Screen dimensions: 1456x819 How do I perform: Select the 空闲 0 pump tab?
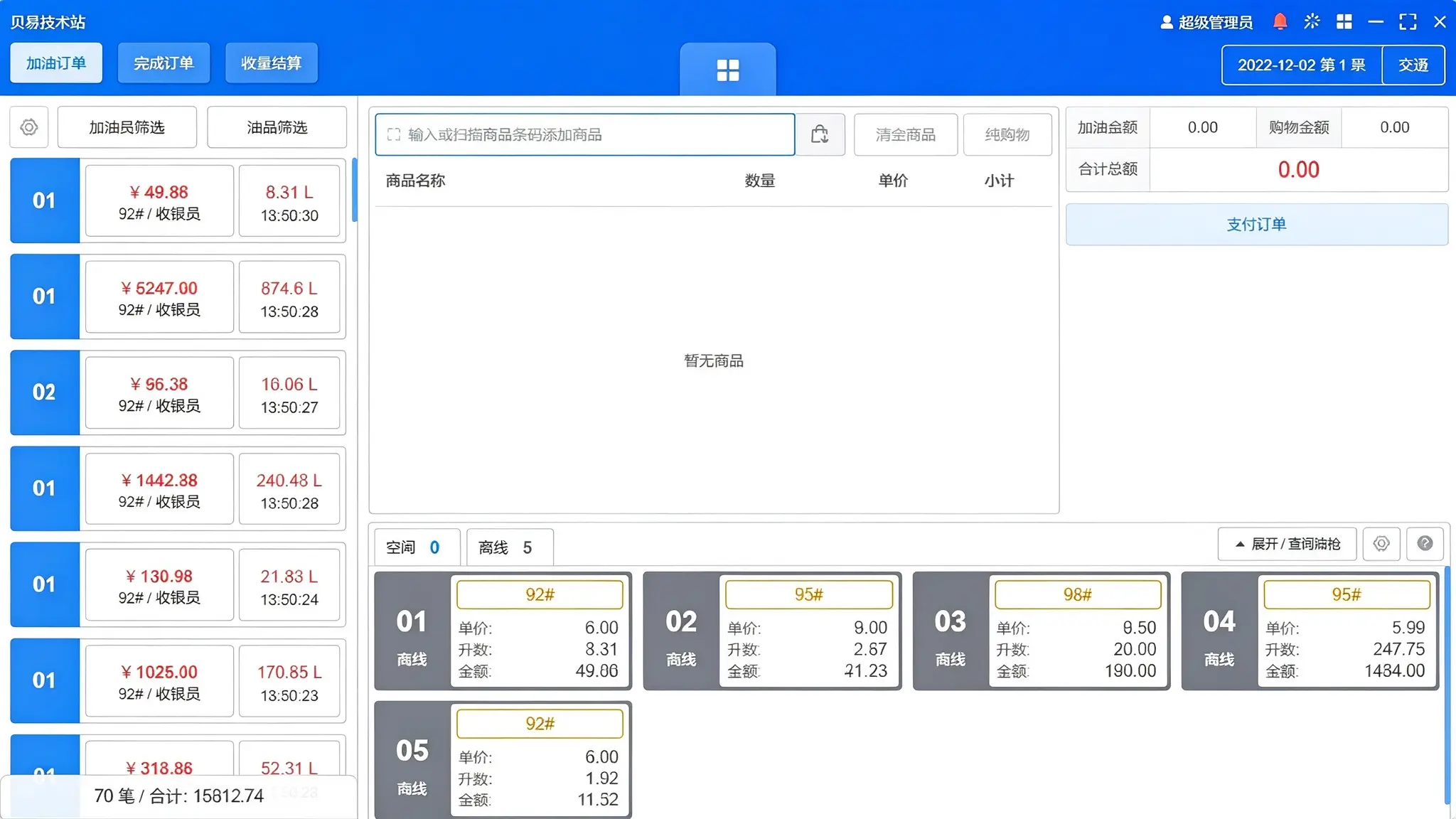coord(417,547)
